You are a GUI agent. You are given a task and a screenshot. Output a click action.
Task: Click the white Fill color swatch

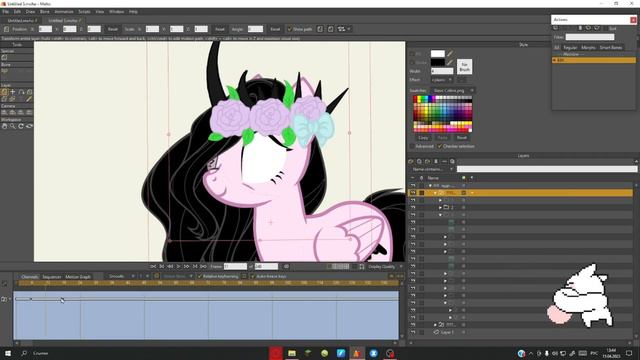coord(438,54)
